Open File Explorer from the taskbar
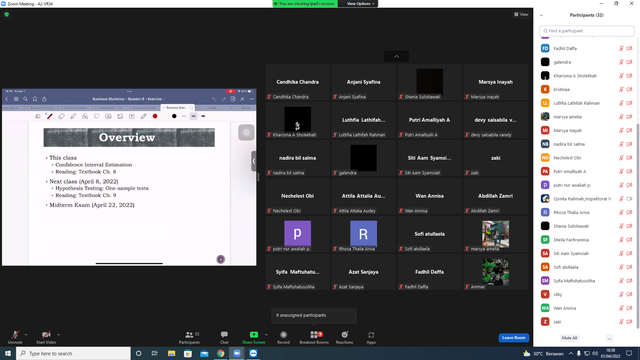640x360 pixels. (x=171, y=353)
